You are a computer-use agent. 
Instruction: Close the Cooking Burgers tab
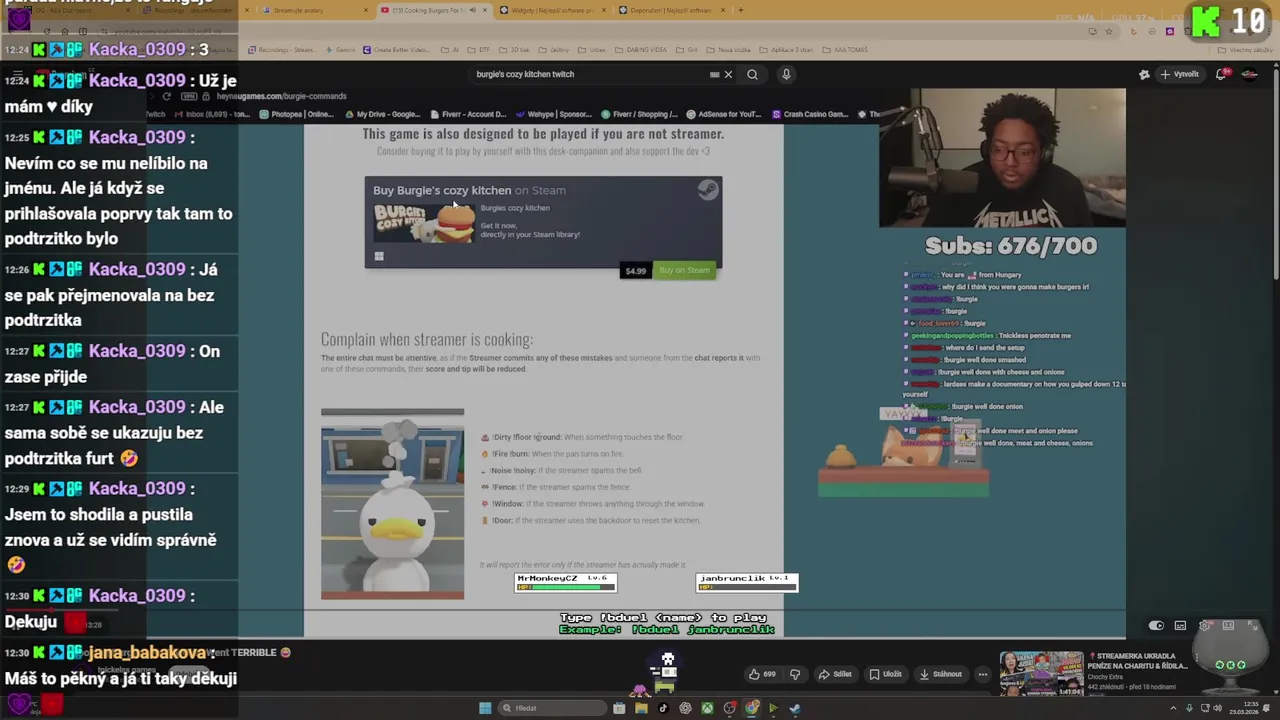(486, 10)
